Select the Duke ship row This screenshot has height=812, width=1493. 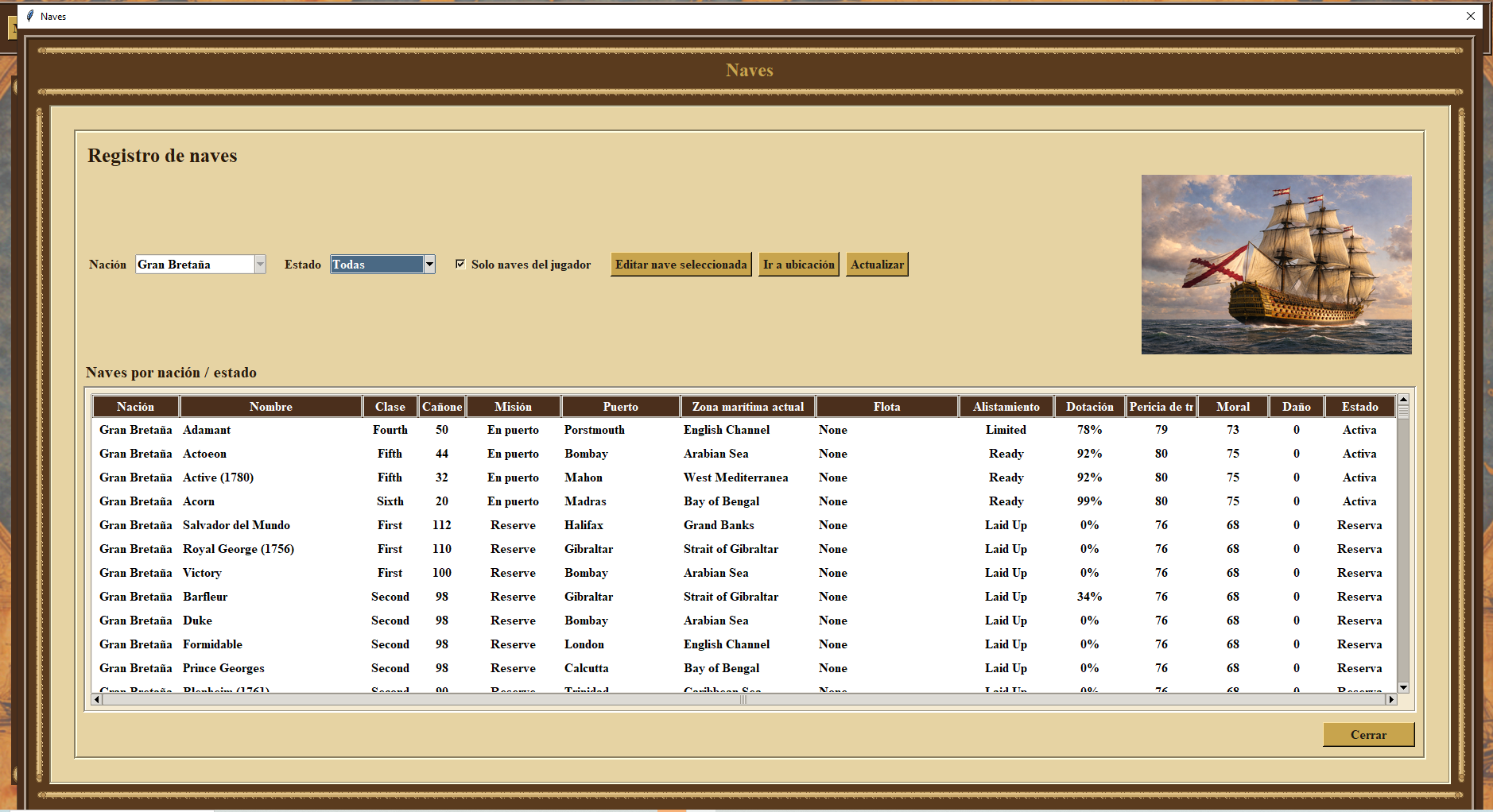[744, 621]
